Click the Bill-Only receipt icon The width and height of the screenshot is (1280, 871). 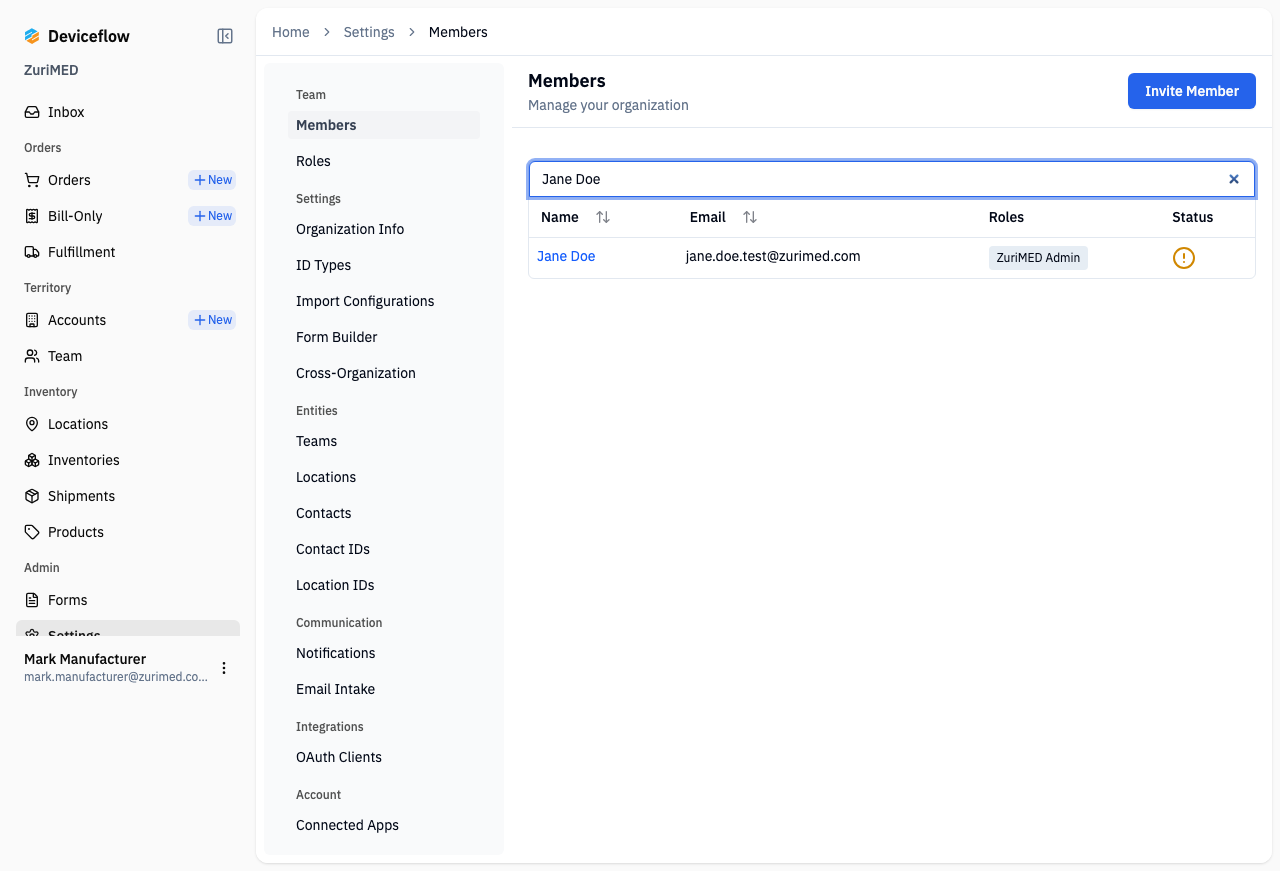click(x=32, y=216)
